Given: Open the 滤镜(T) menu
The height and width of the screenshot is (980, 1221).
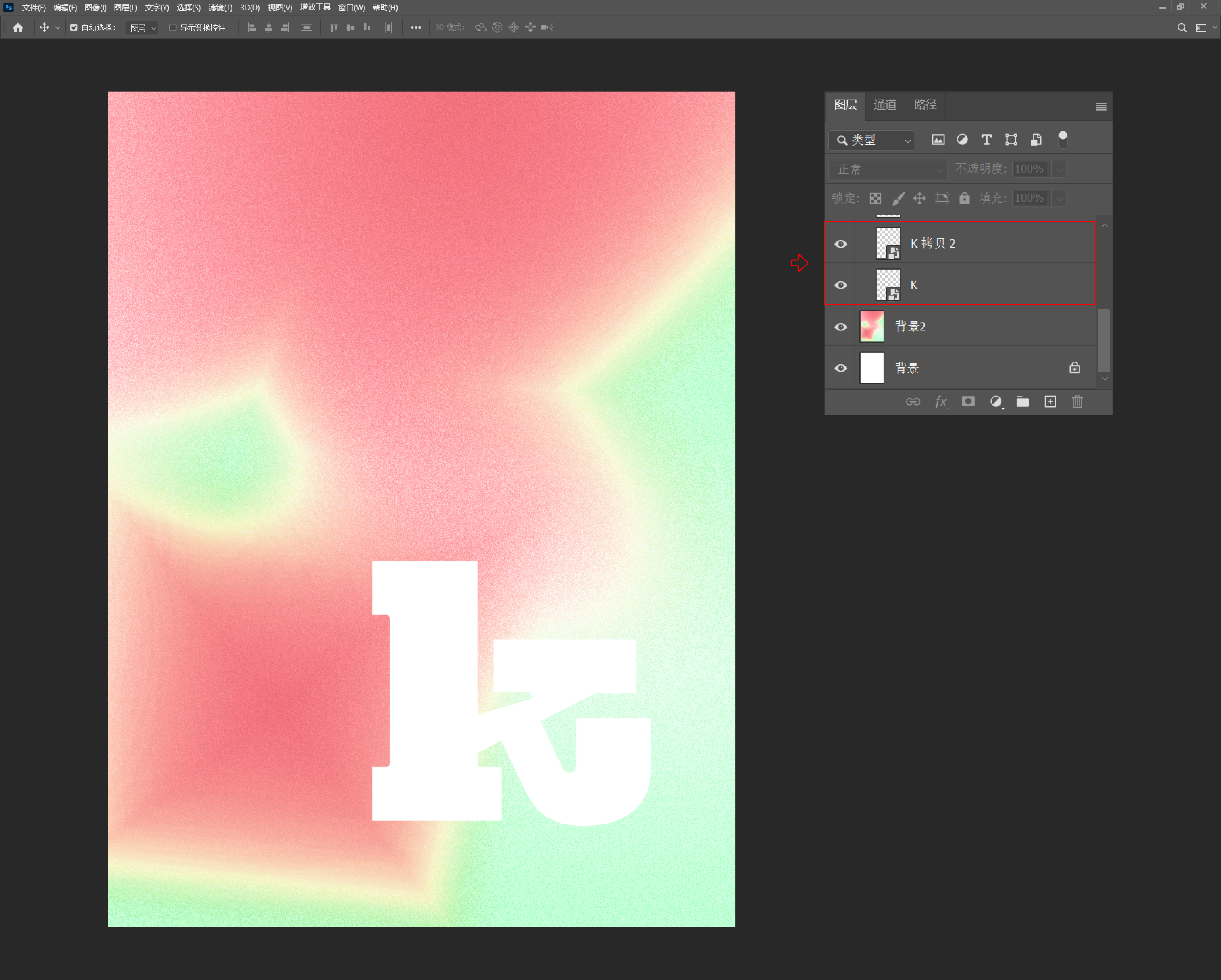Looking at the screenshot, I should coord(220,8).
